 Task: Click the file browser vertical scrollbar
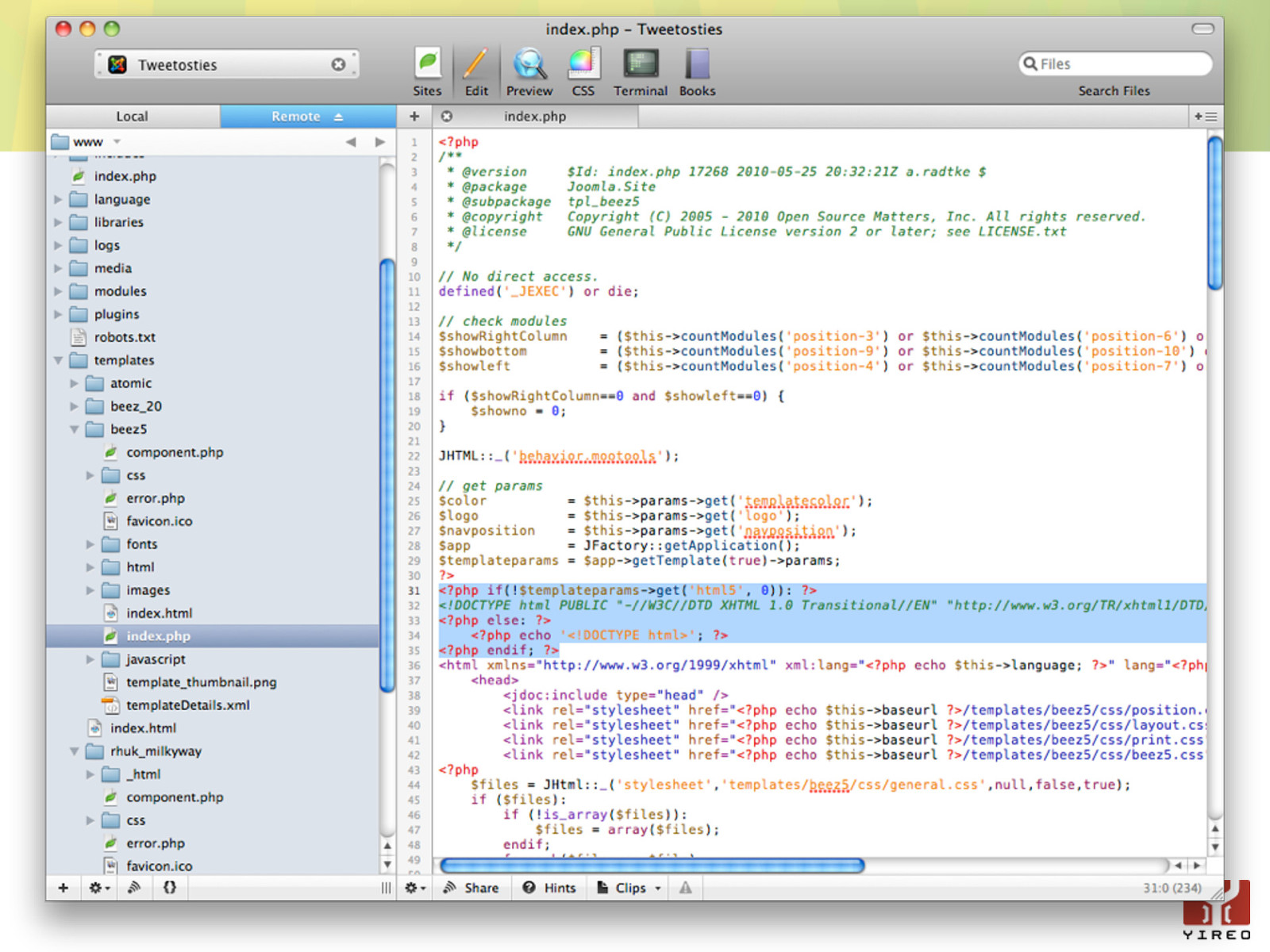[387, 476]
